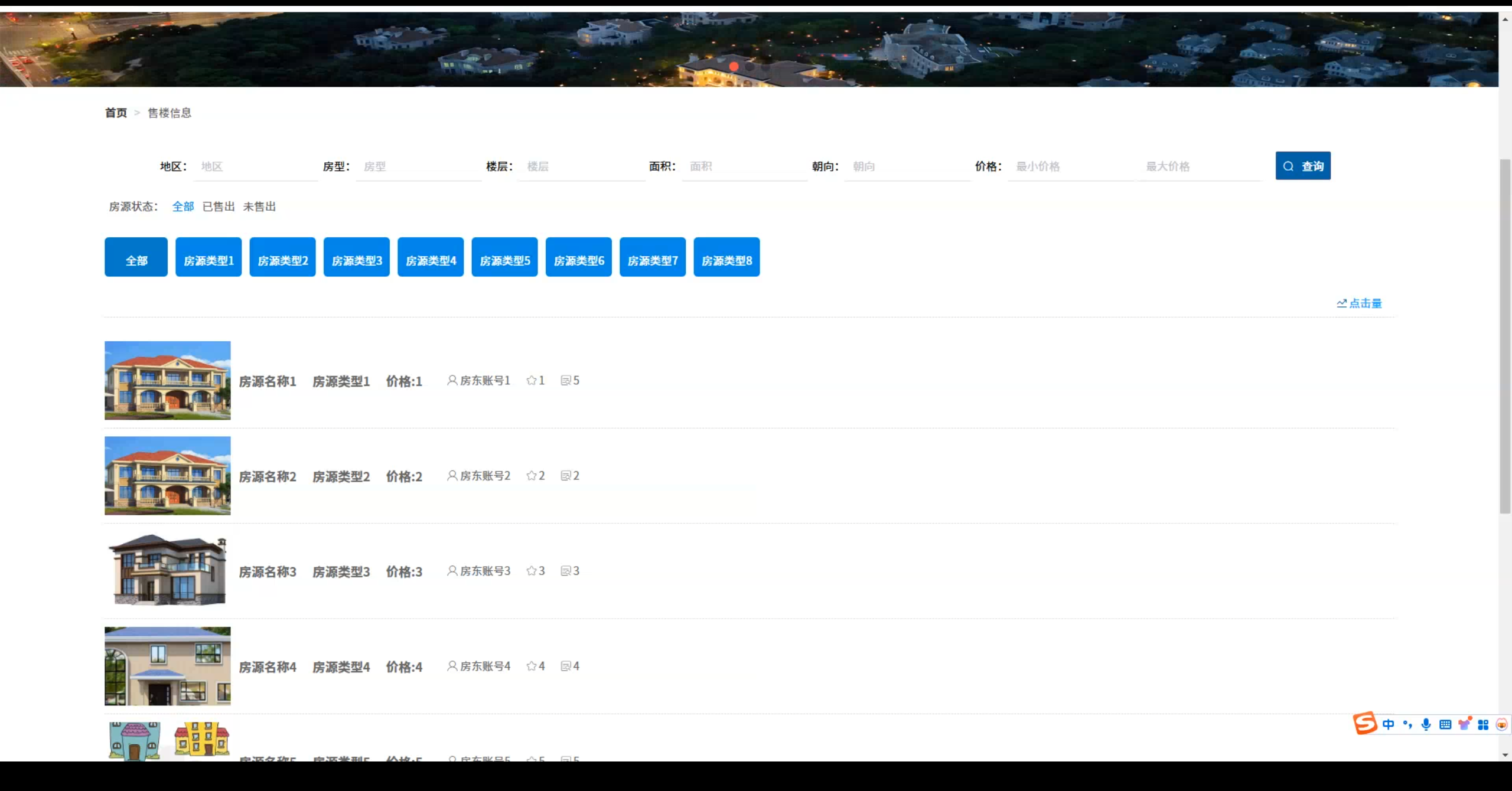Click the keyboard icon in the IME toolbar
1512x791 pixels.
point(1445,725)
